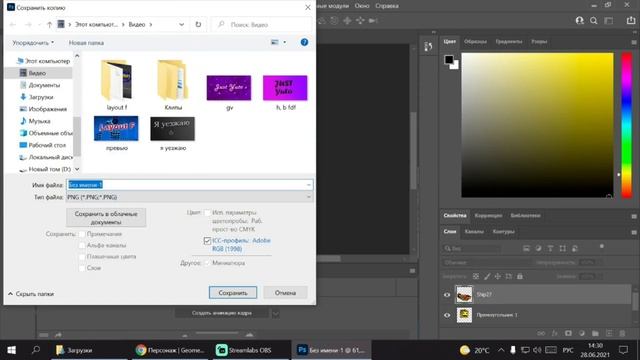The image size is (640, 360).
Task: Click lock image pixels brush icon
Action: pos(487,276)
